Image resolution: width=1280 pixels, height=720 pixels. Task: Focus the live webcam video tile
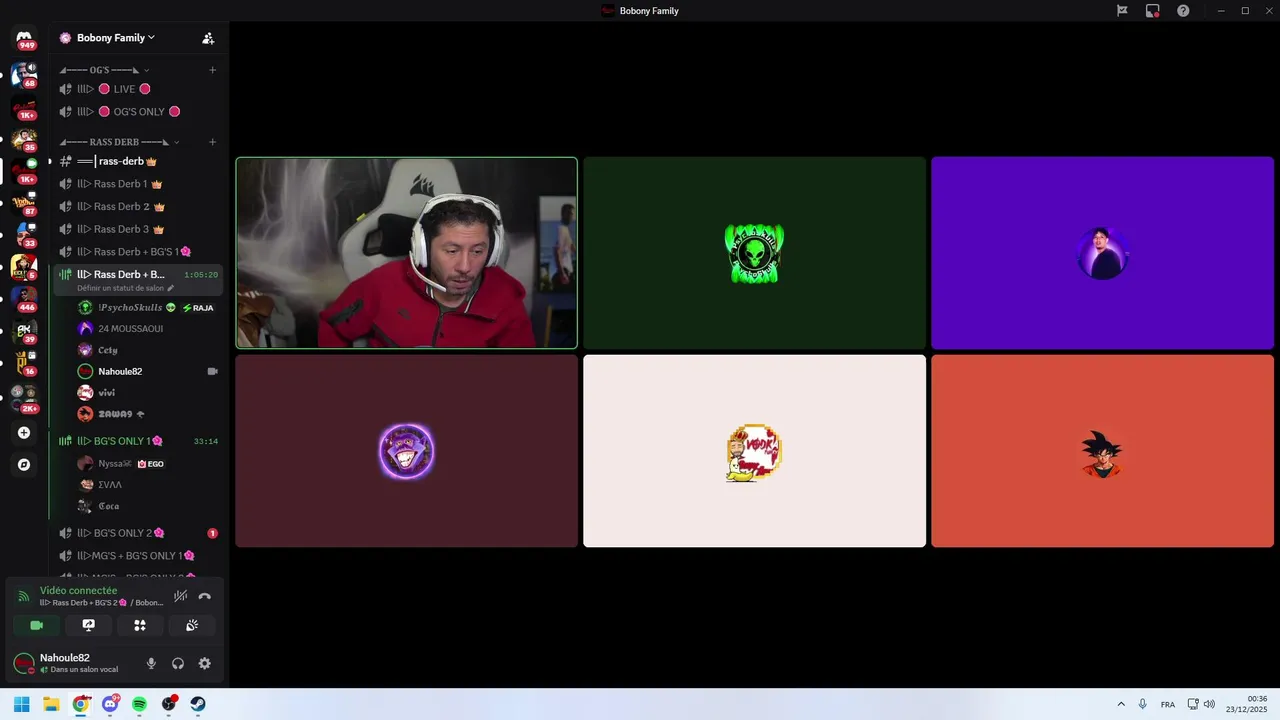pos(406,253)
